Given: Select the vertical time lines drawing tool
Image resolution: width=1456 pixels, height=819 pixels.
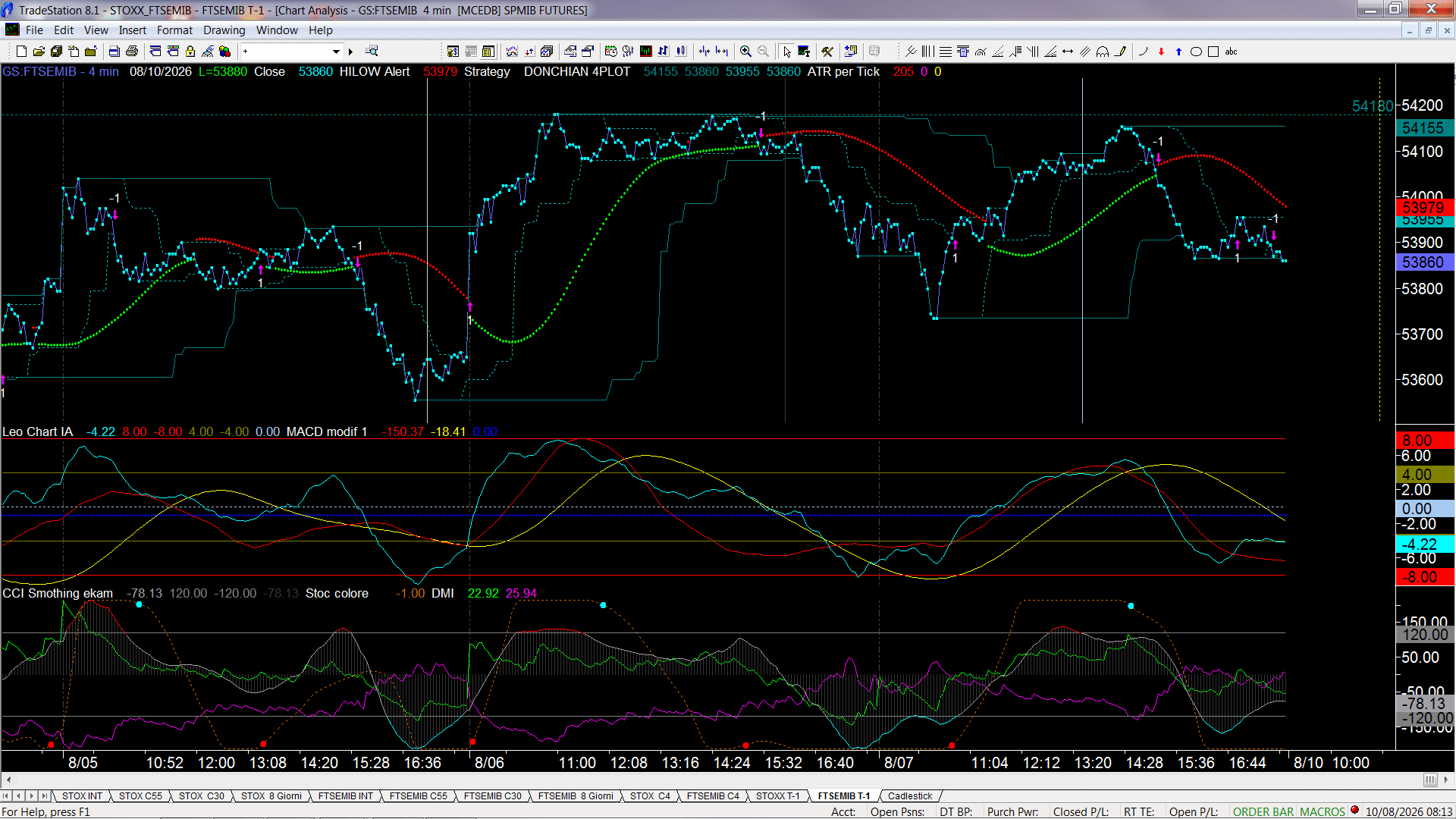Looking at the screenshot, I should (x=927, y=52).
